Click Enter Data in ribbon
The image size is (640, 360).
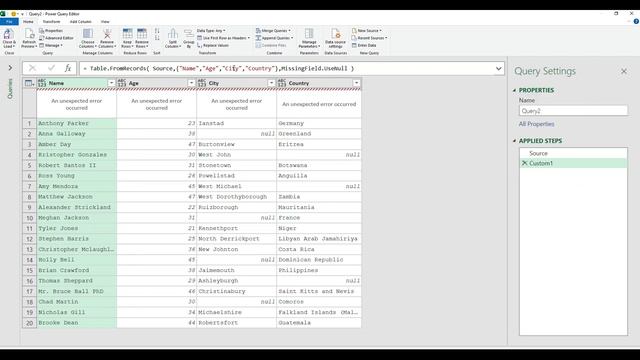pyautogui.click(x=364, y=45)
